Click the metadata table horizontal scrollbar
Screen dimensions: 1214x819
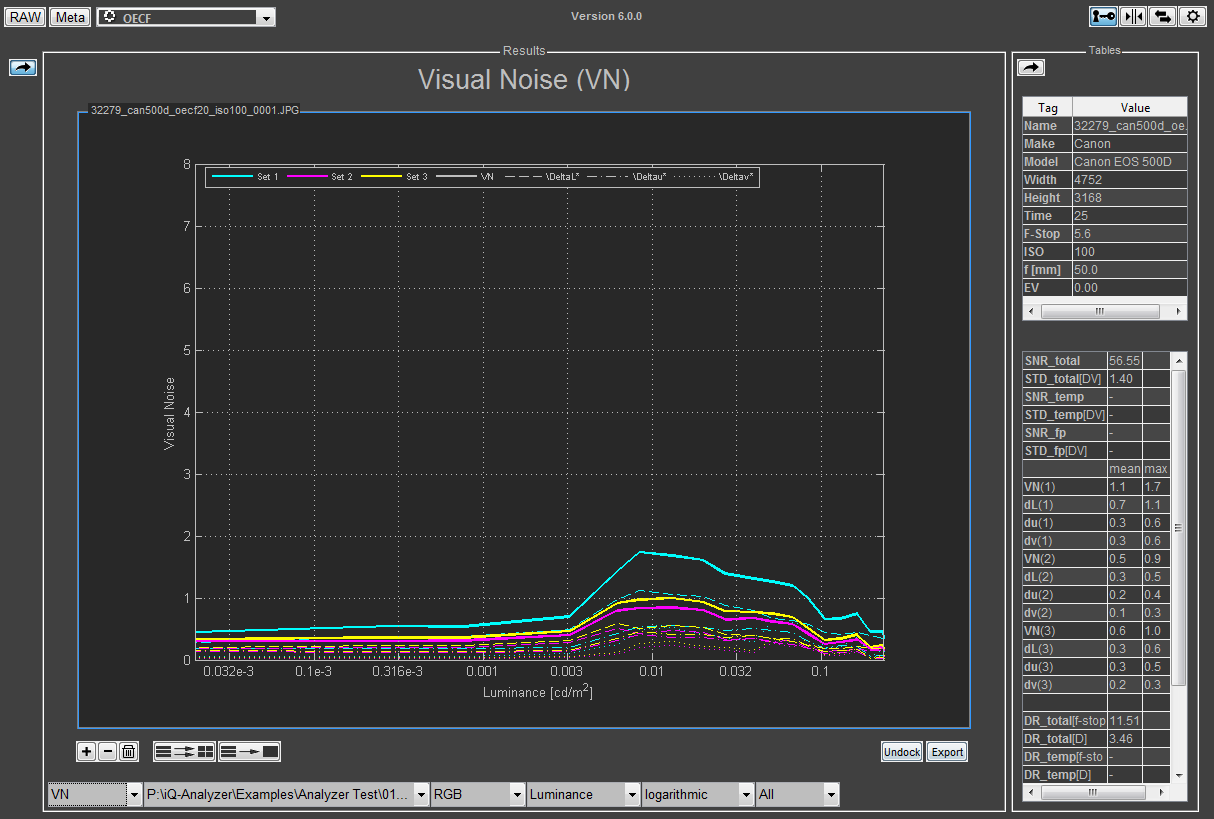click(1100, 312)
